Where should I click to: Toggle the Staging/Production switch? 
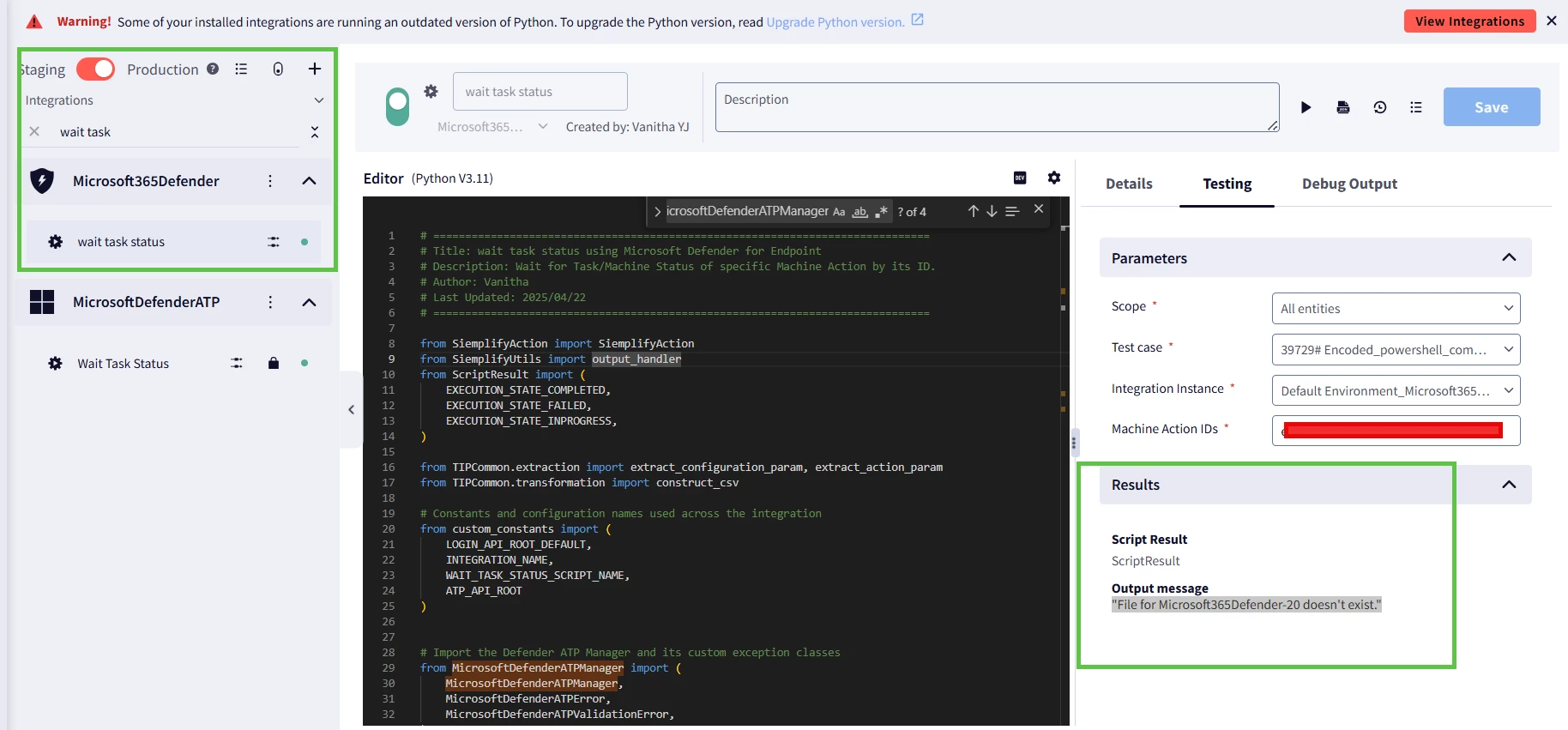tap(95, 69)
